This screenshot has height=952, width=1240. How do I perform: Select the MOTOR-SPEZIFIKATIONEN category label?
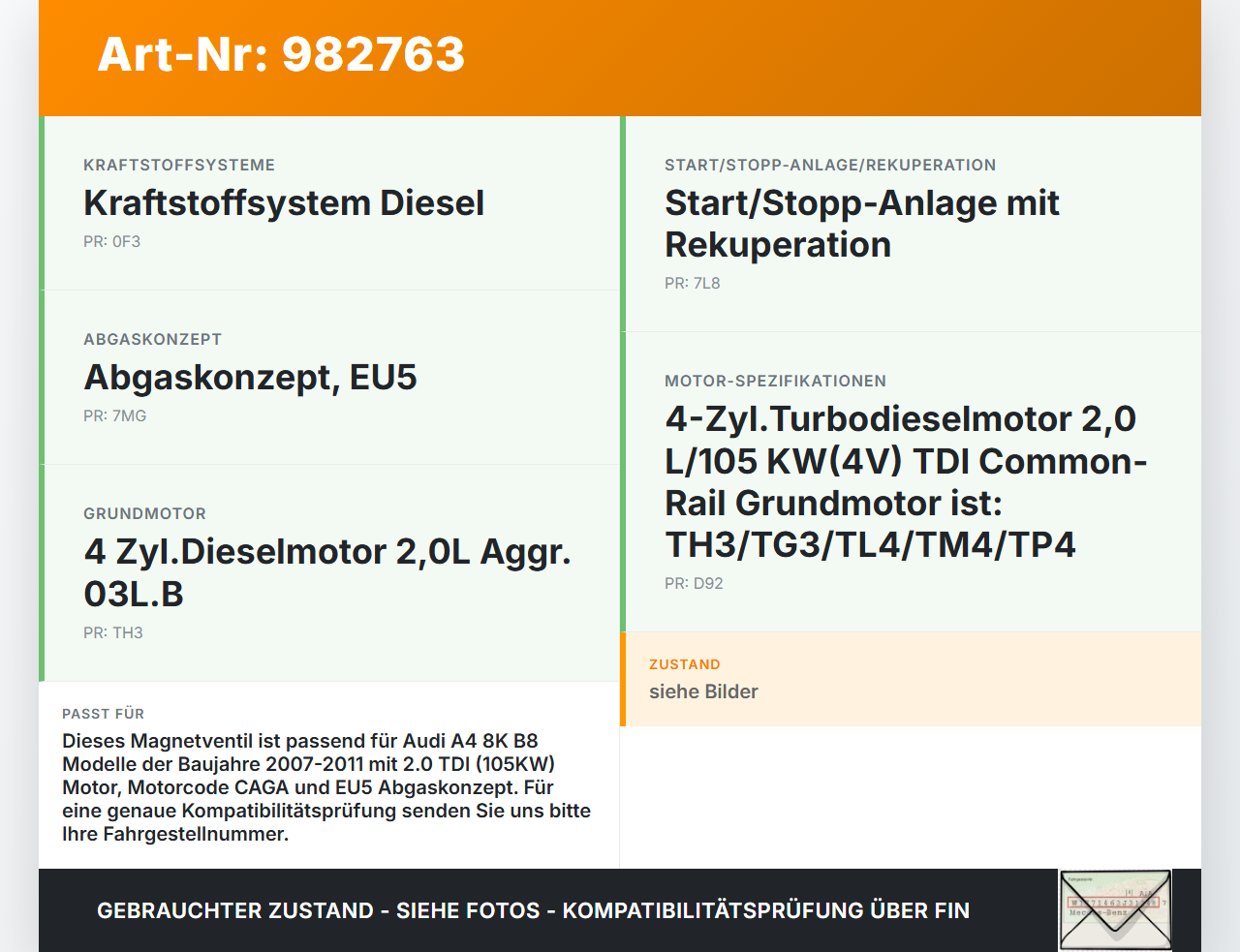click(775, 381)
